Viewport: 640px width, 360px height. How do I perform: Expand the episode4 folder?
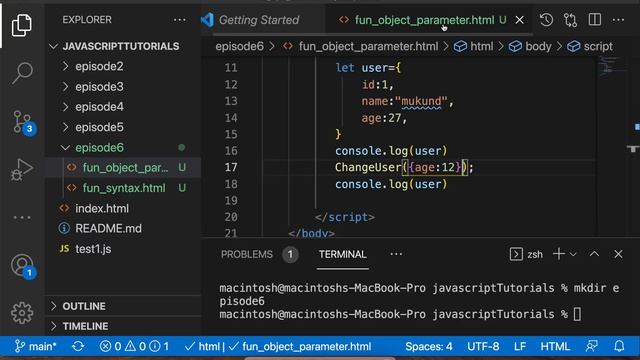99,107
